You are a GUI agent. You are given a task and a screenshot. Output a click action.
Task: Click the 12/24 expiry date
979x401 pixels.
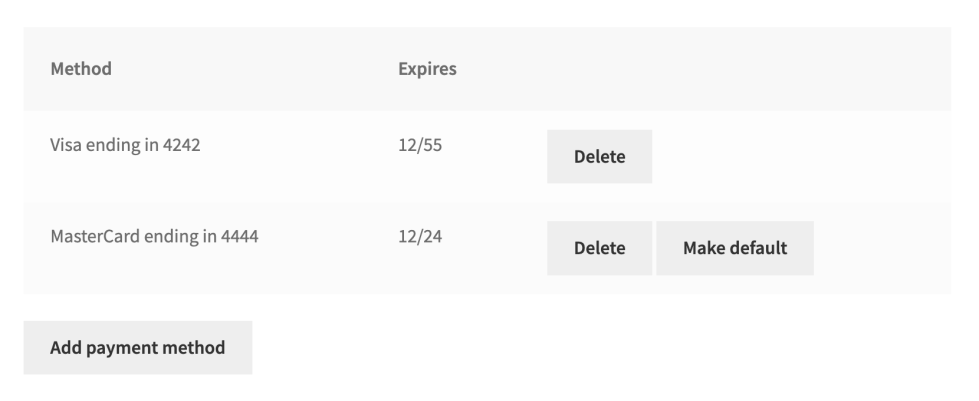pyautogui.click(x=420, y=237)
